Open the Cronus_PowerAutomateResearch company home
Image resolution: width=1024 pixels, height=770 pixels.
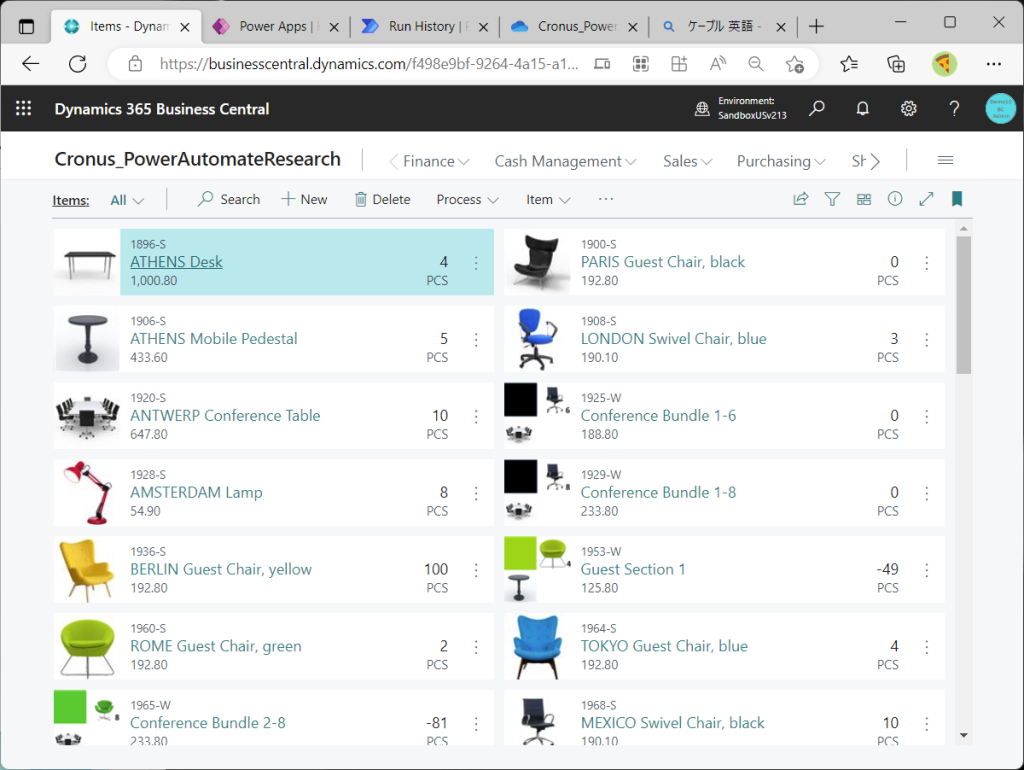point(198,159)
